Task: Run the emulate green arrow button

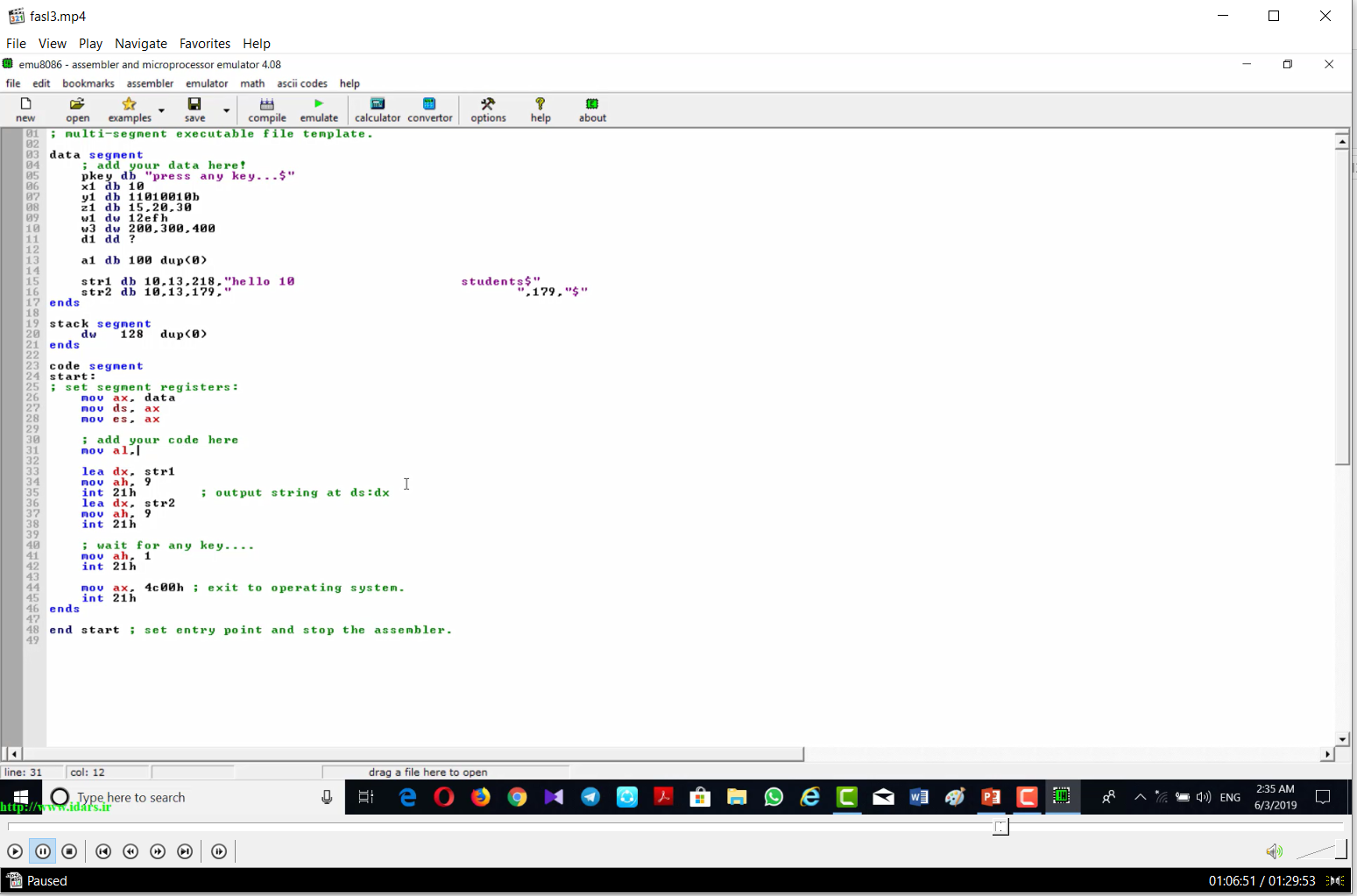Action: (319, 109)
